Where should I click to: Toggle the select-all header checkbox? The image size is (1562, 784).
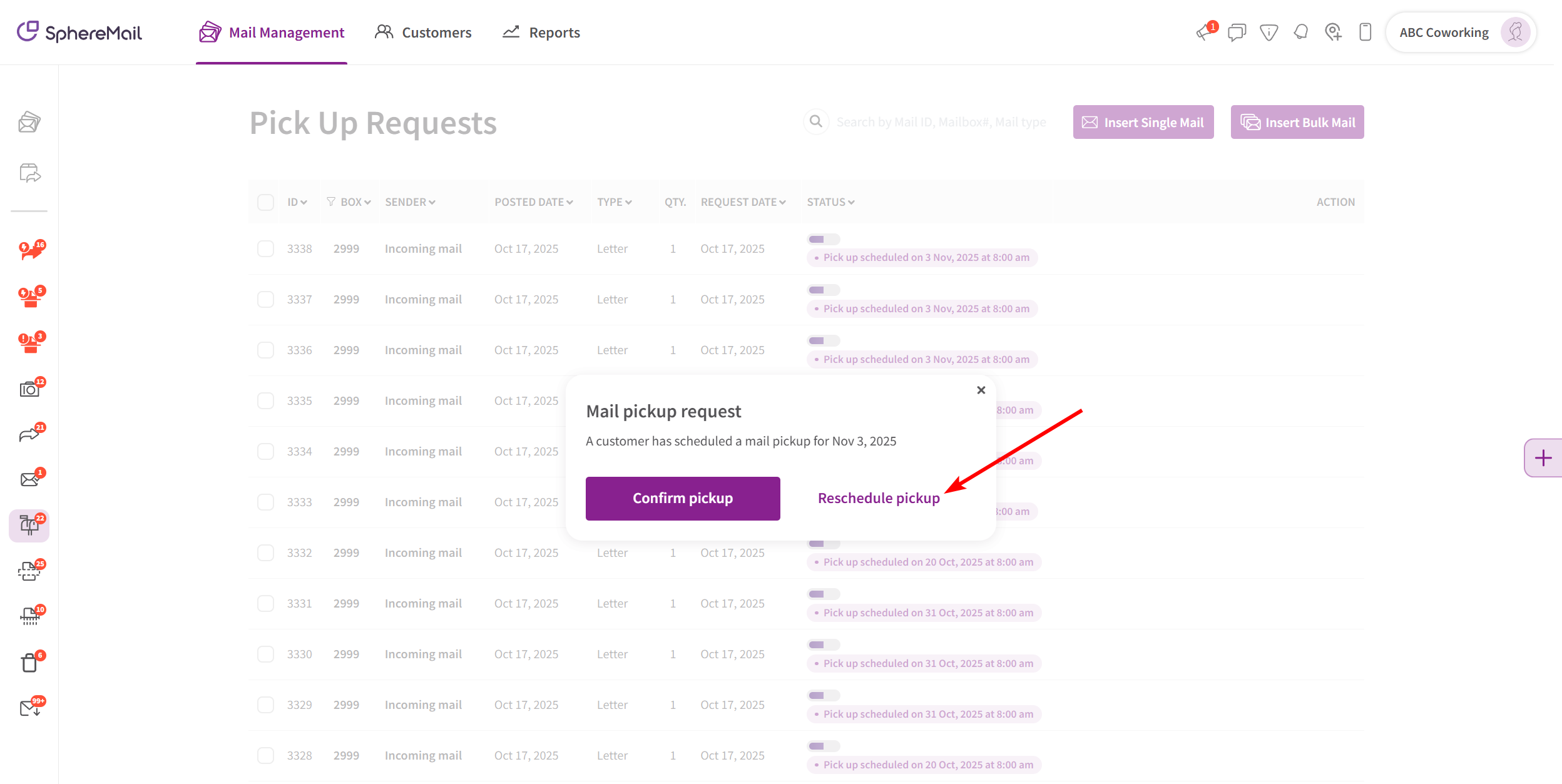[x=265, y=202]
